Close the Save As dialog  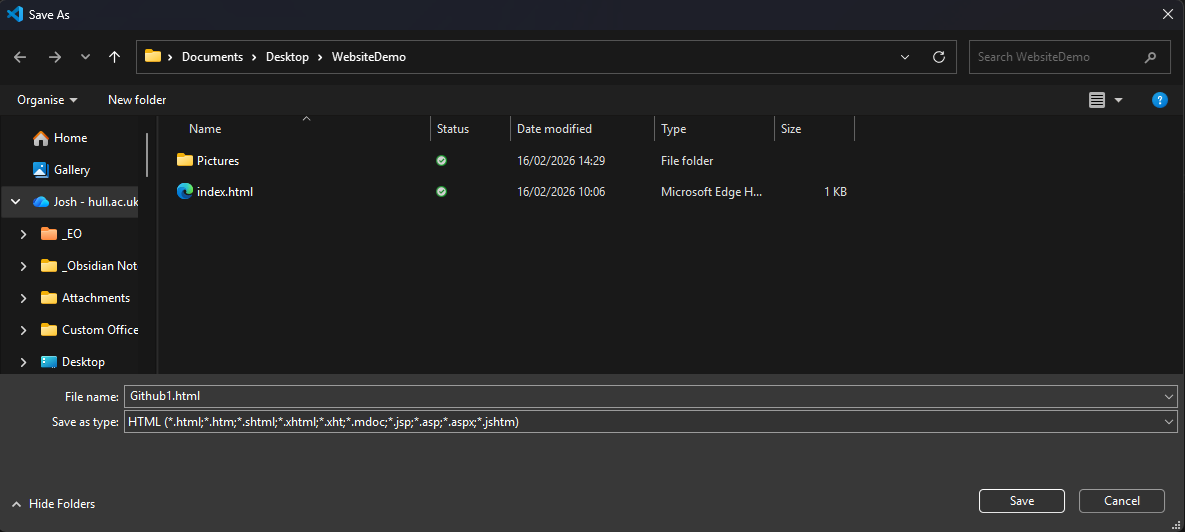click(x=1168, y=14)
